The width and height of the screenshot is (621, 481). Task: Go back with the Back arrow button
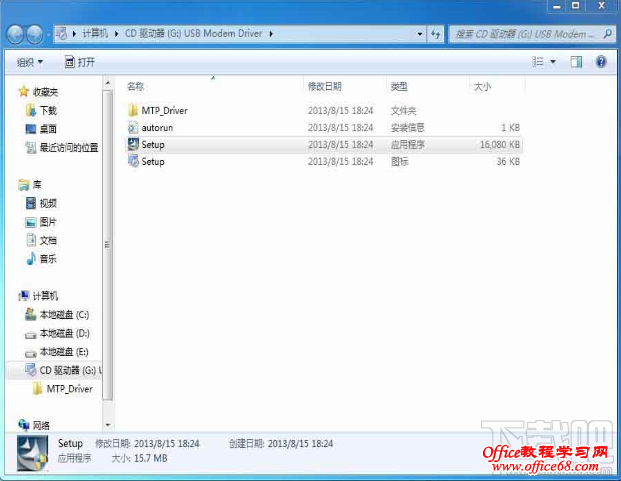tap(15, 34)
